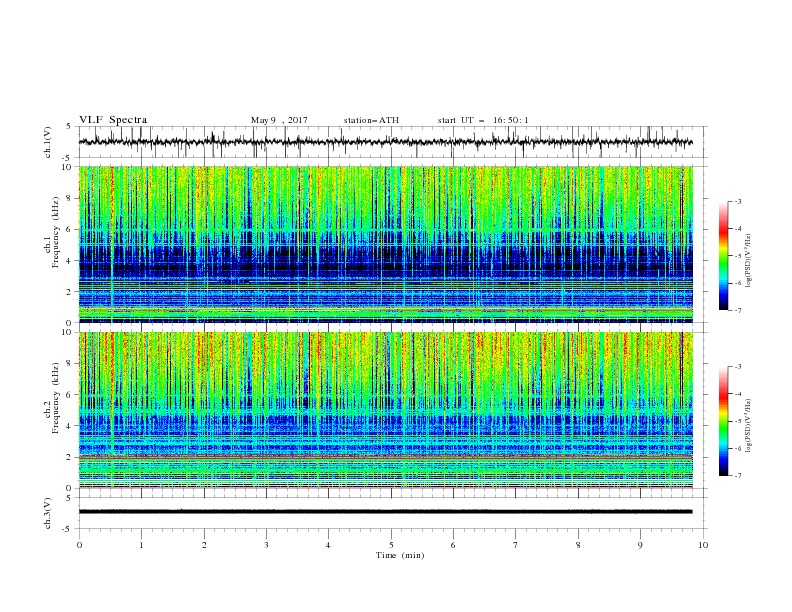Click the "-5" tick on ch.2 colorbar
792x612 pixels.
pyautogui.click(x=738, y=421)
